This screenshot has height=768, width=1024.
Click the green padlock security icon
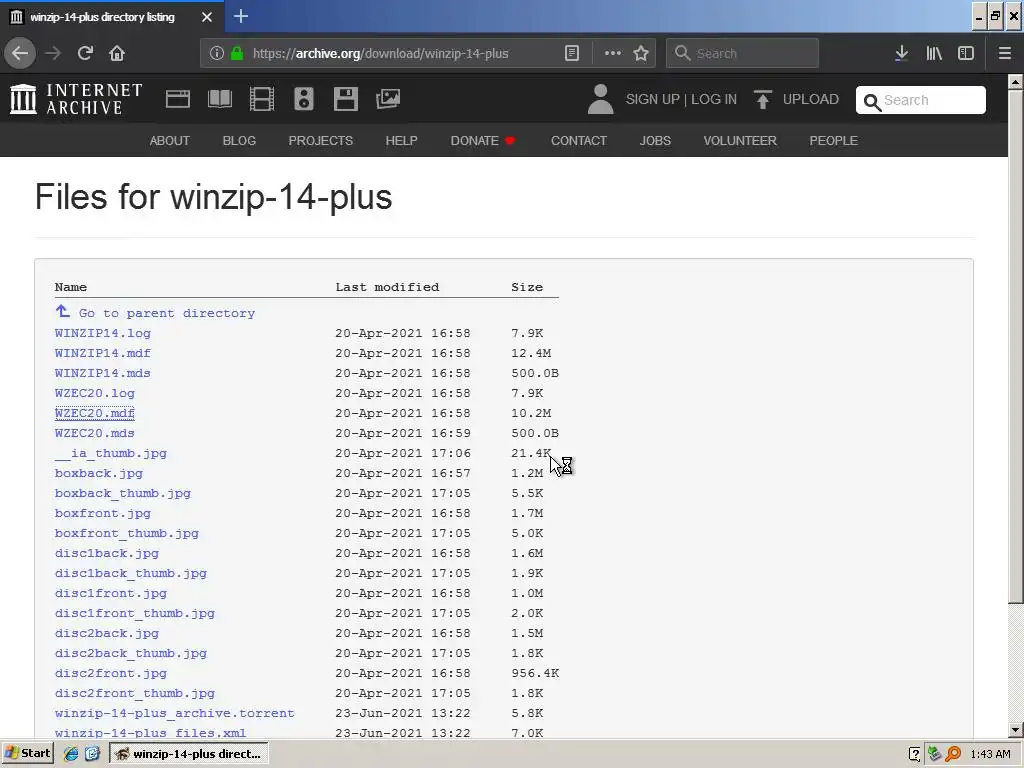(237, 54)
